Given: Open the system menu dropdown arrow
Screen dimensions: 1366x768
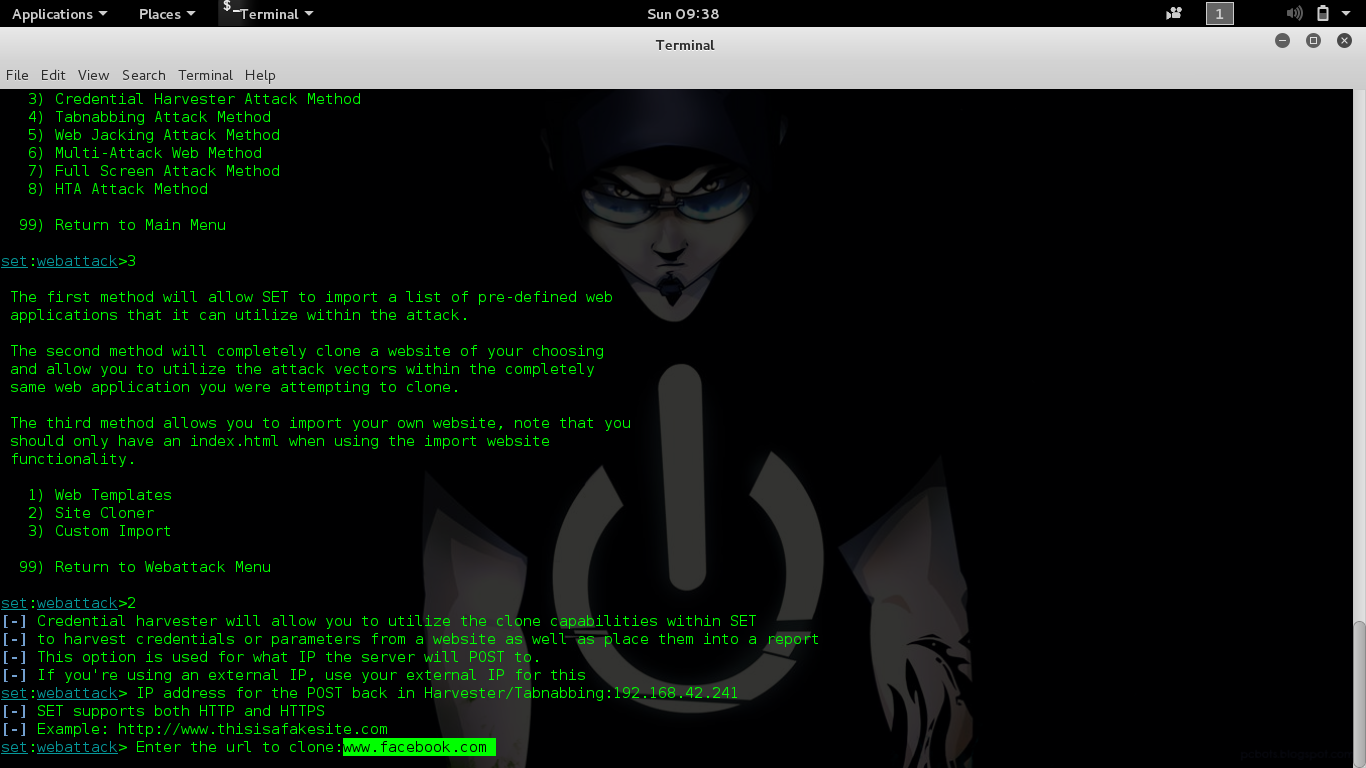Looking at the screenshot, I should click(1345, 14).
